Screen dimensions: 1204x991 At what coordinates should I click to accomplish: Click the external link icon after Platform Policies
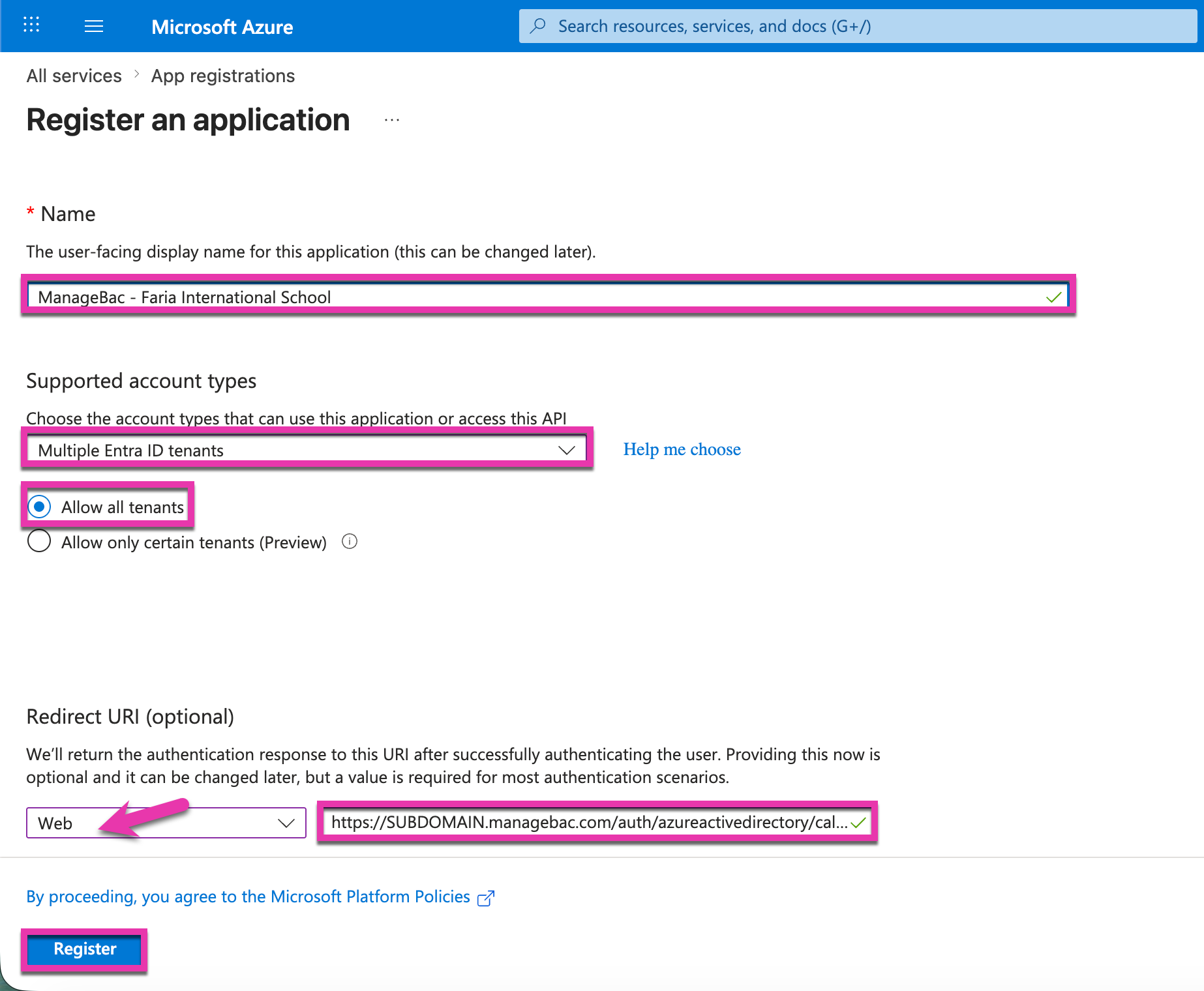(x=486, y=898)
